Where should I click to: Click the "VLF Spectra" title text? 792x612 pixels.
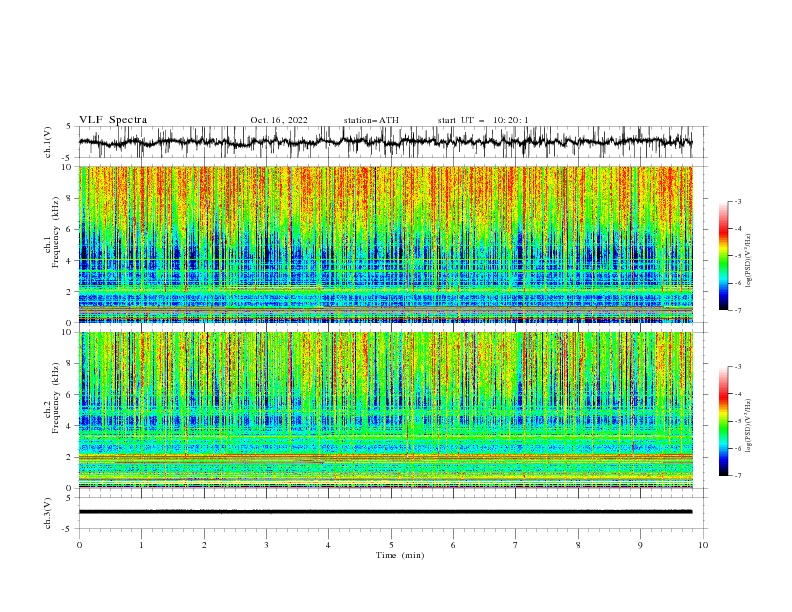113,120
